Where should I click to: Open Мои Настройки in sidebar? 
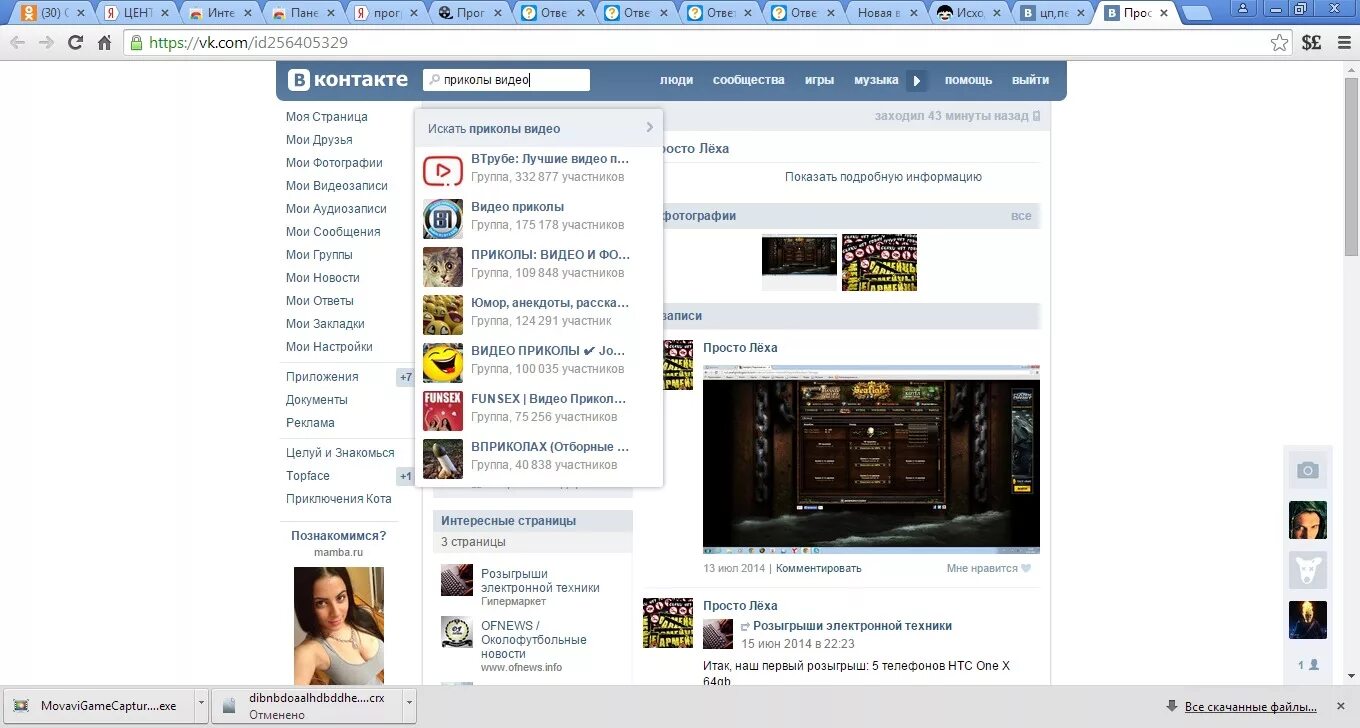click(x=329, y=347)
